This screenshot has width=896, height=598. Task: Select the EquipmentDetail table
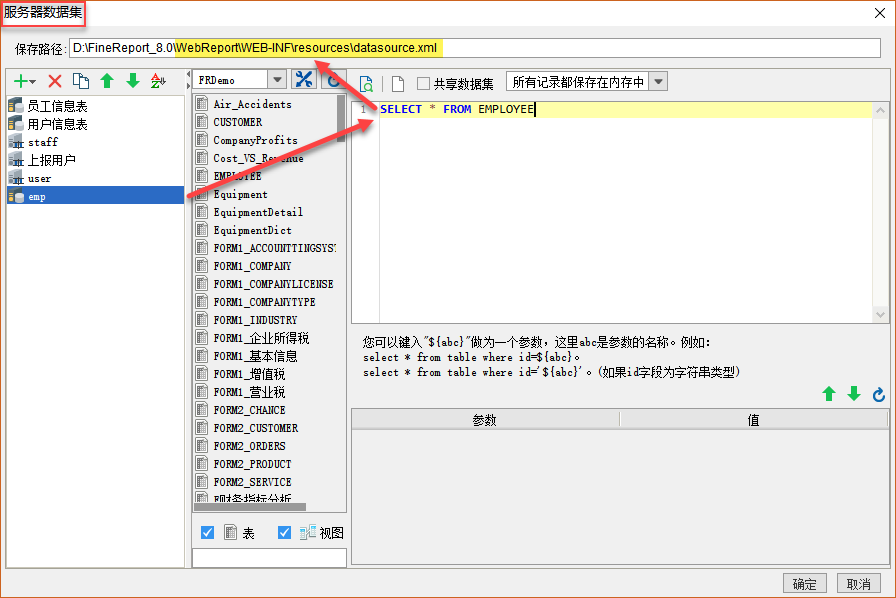click(x=258, y=212)
